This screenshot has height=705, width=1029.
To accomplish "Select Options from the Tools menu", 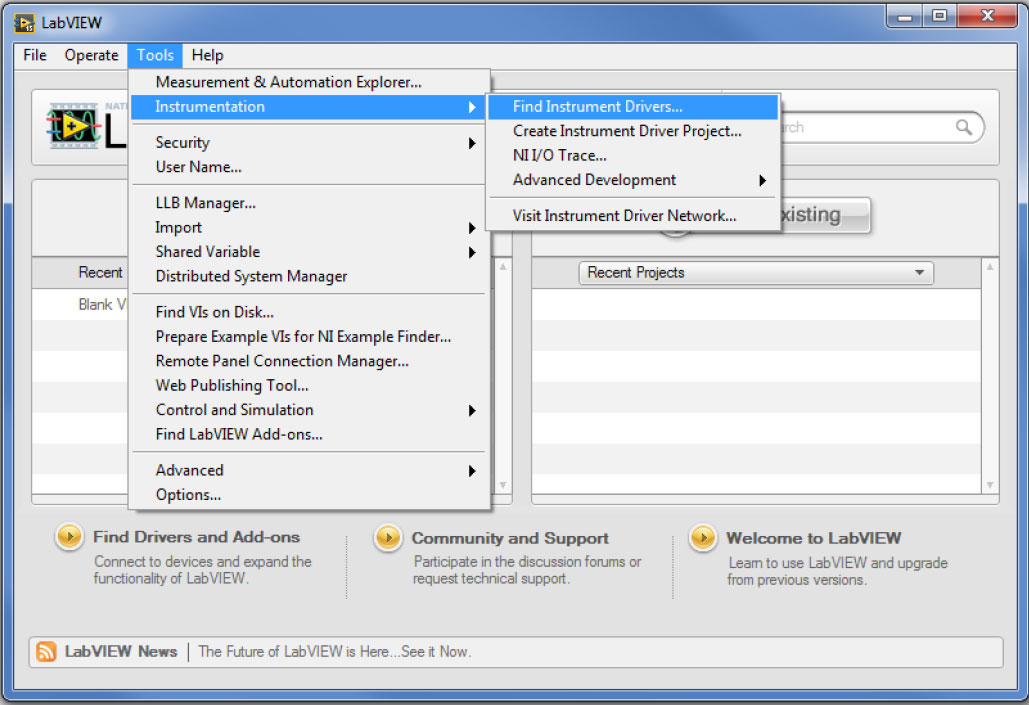I will click(x=188, y=495).
